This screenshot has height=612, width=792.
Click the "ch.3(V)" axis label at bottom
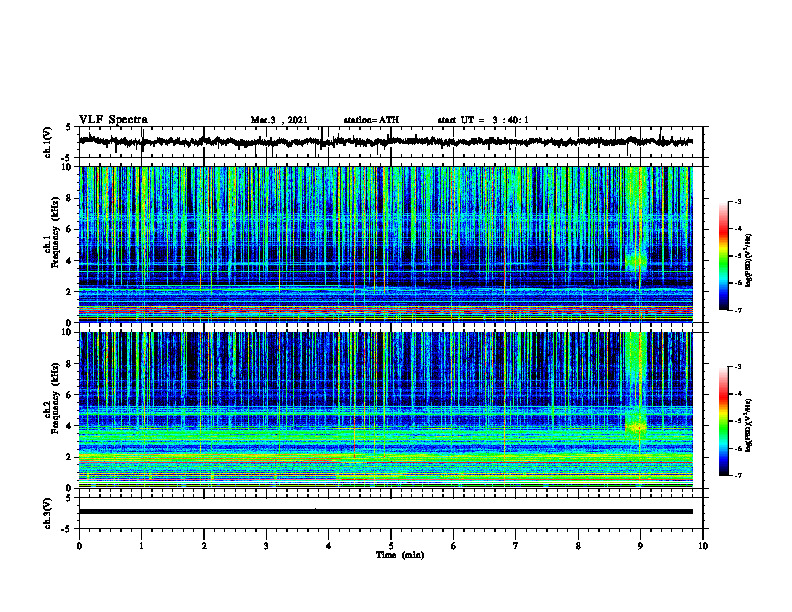click(48, 513)
